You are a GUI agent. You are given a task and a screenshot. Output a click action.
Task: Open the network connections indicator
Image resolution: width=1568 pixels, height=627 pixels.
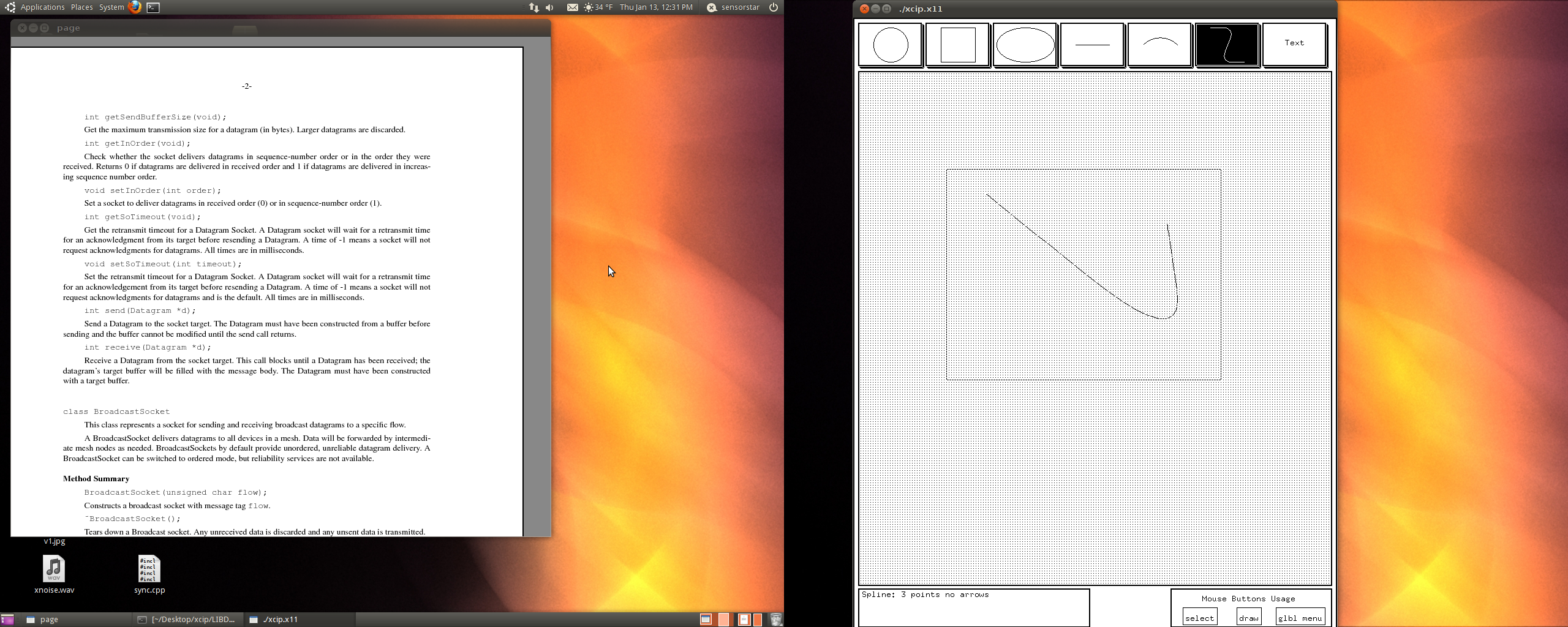pos(533,7)
